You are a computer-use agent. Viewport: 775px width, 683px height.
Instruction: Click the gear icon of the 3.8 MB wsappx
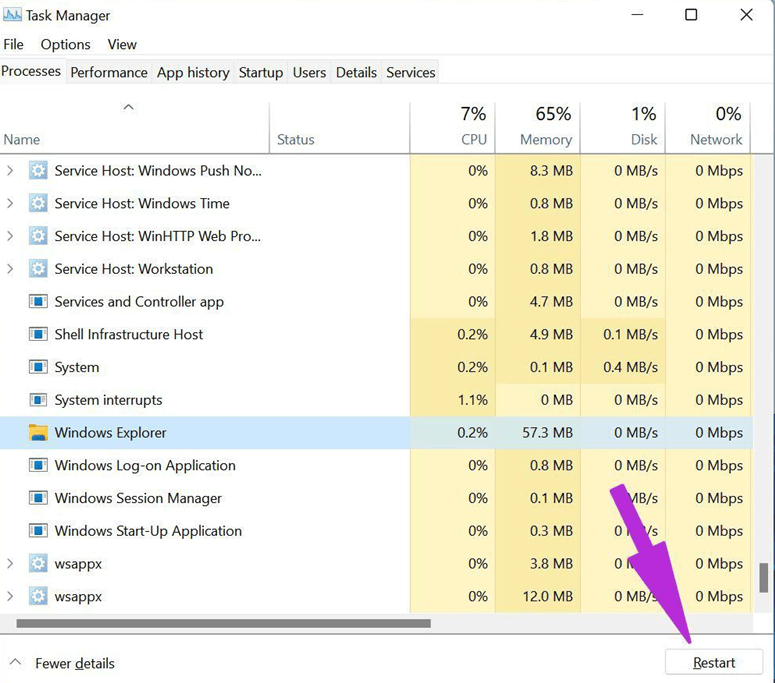pos(38,563)
